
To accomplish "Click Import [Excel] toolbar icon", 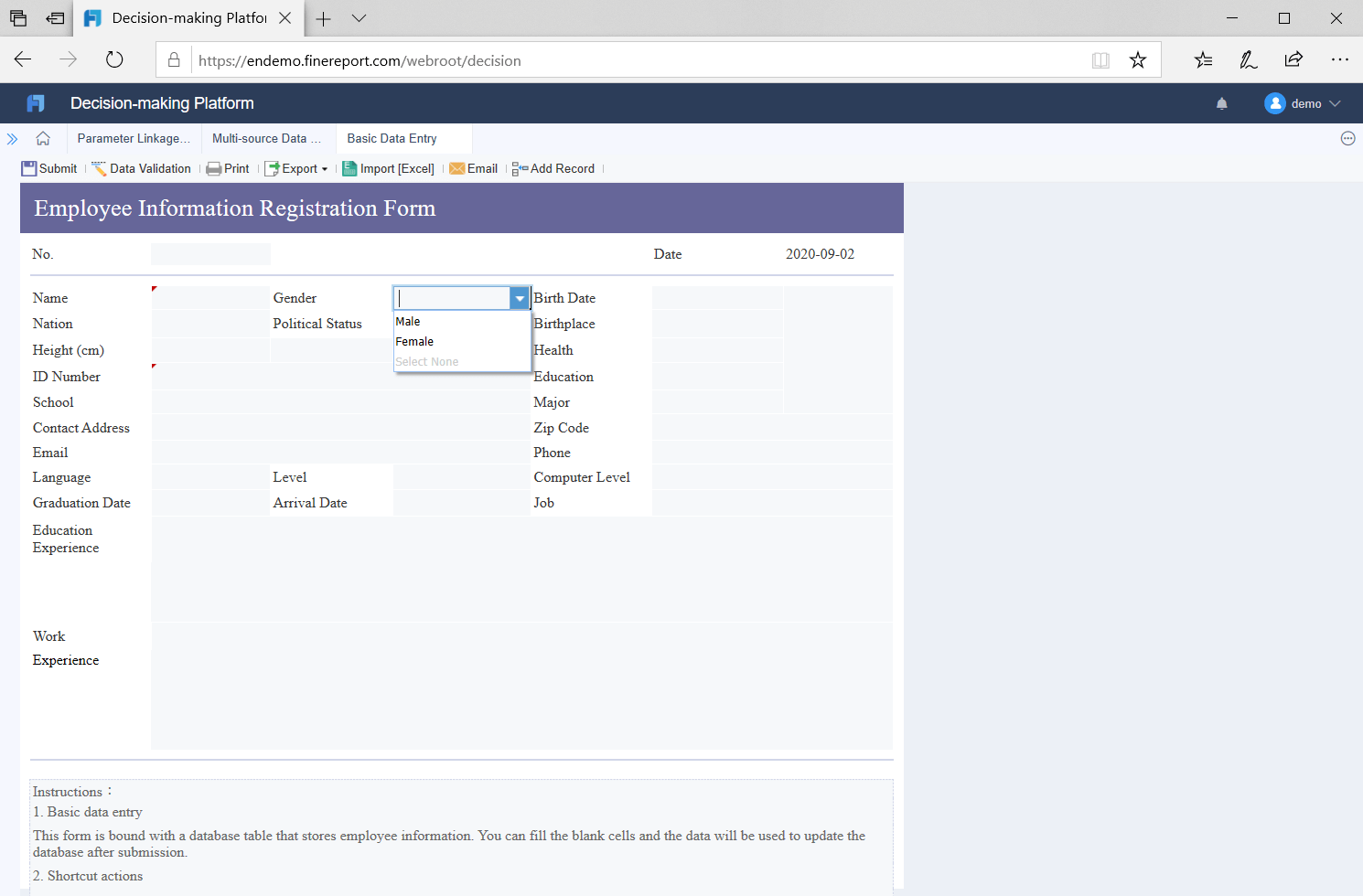I will (x=349, y=169).
